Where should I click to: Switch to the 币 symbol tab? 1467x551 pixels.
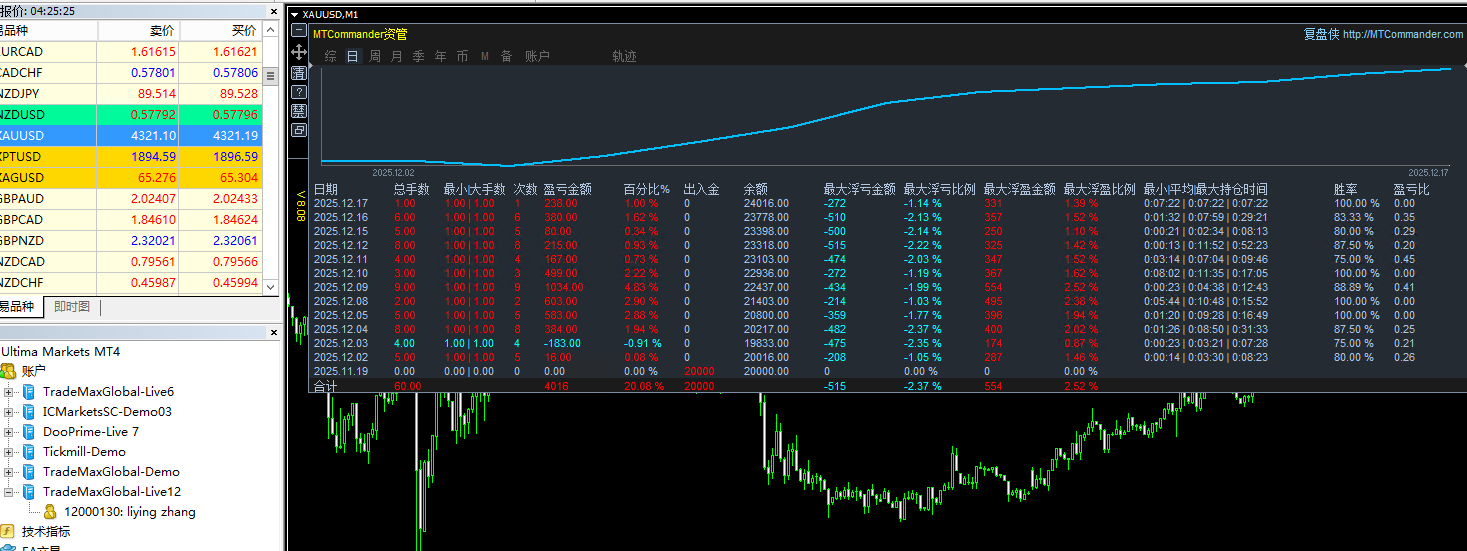coord(462,56)
